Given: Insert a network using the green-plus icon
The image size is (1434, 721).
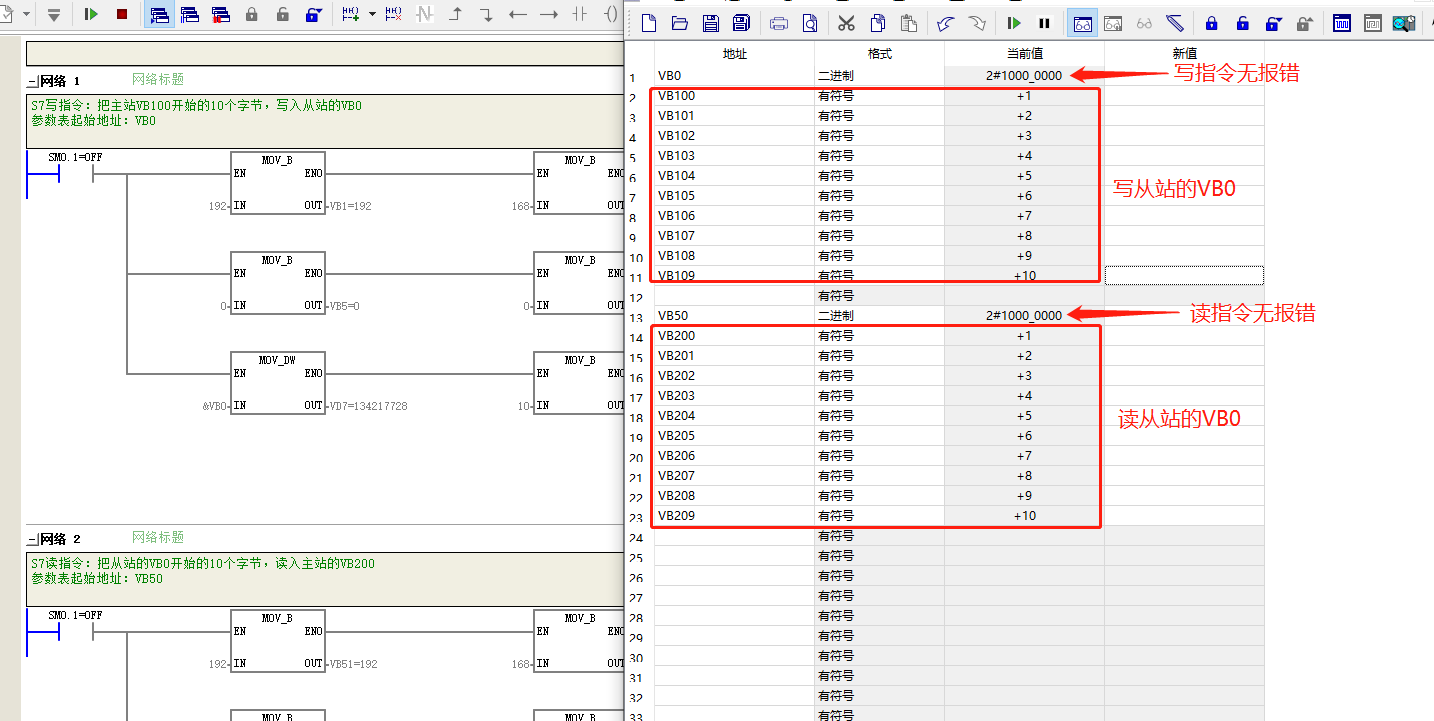Looking at the screenshot, I should click(x=351, y=14).
